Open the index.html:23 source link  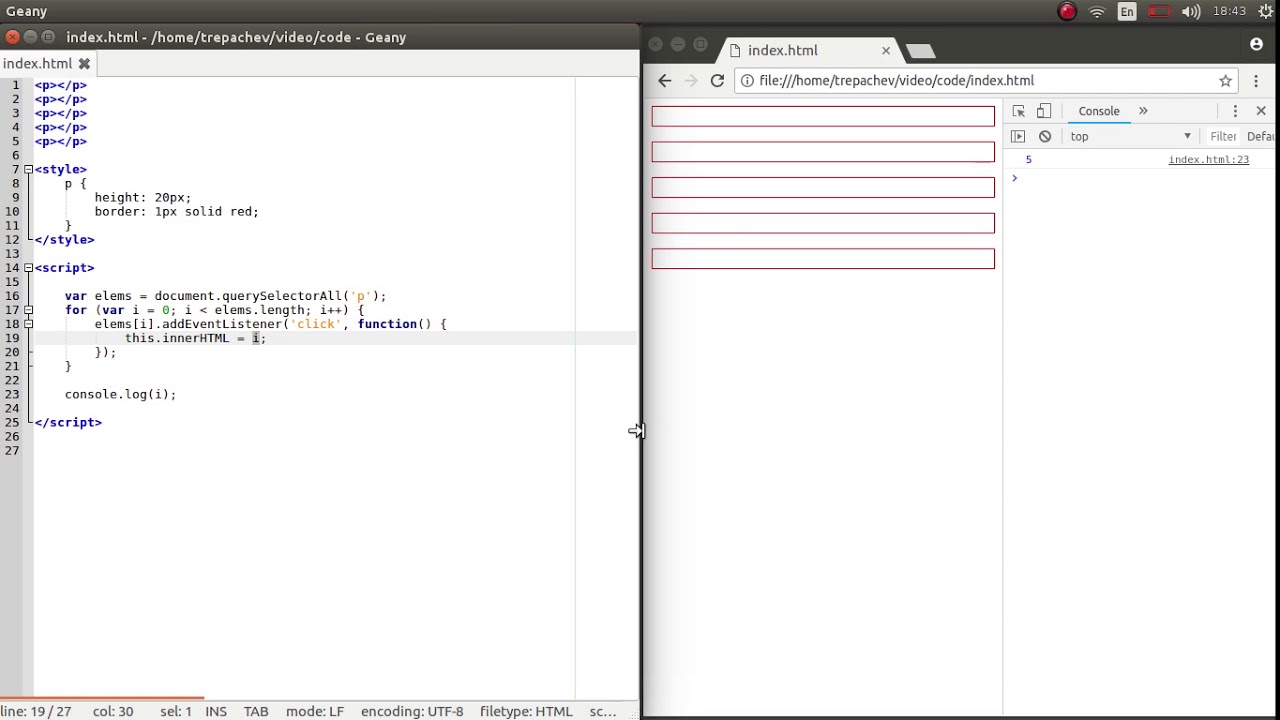tap(1208, 159)
